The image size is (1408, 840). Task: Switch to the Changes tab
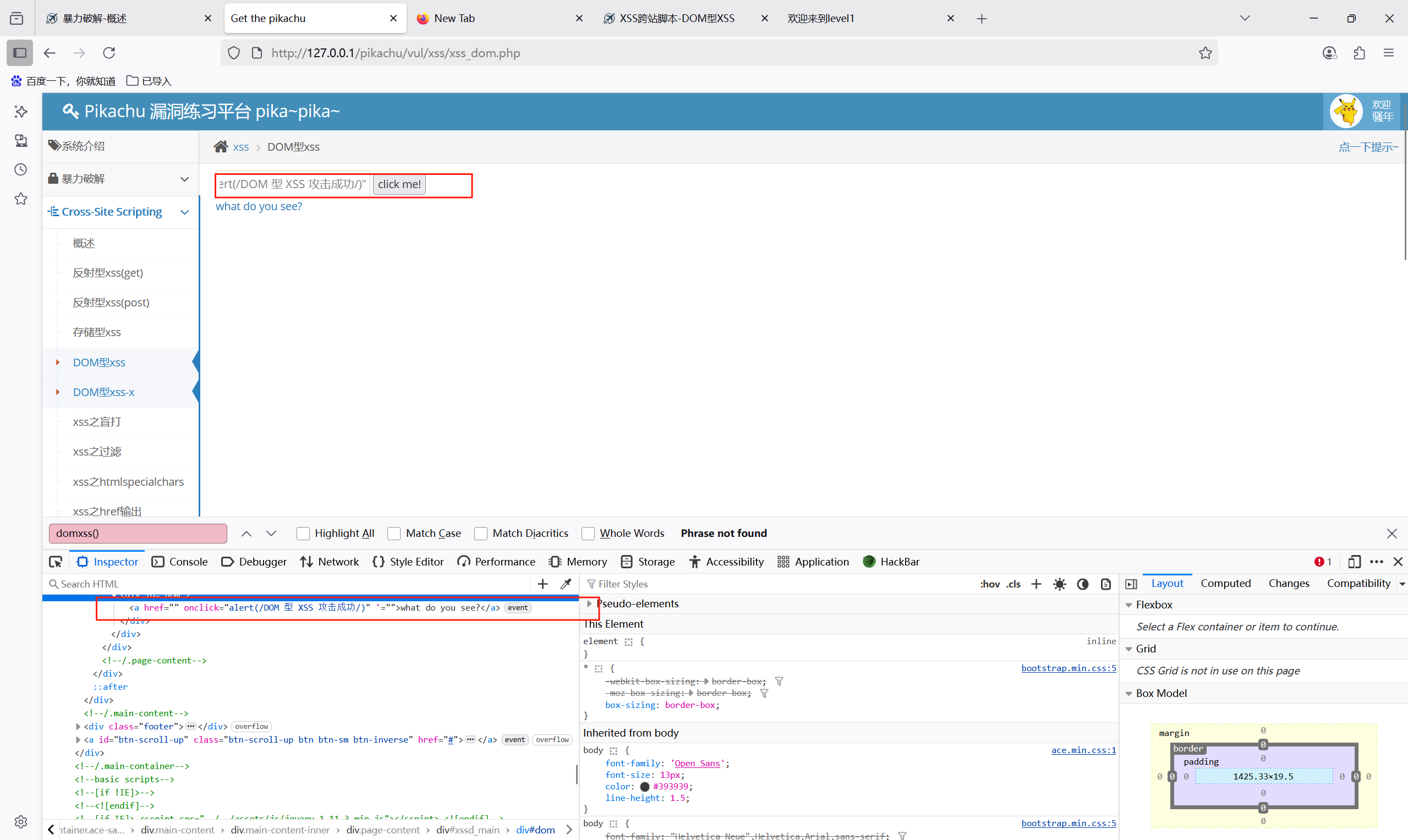click(x=1289, y=583)
